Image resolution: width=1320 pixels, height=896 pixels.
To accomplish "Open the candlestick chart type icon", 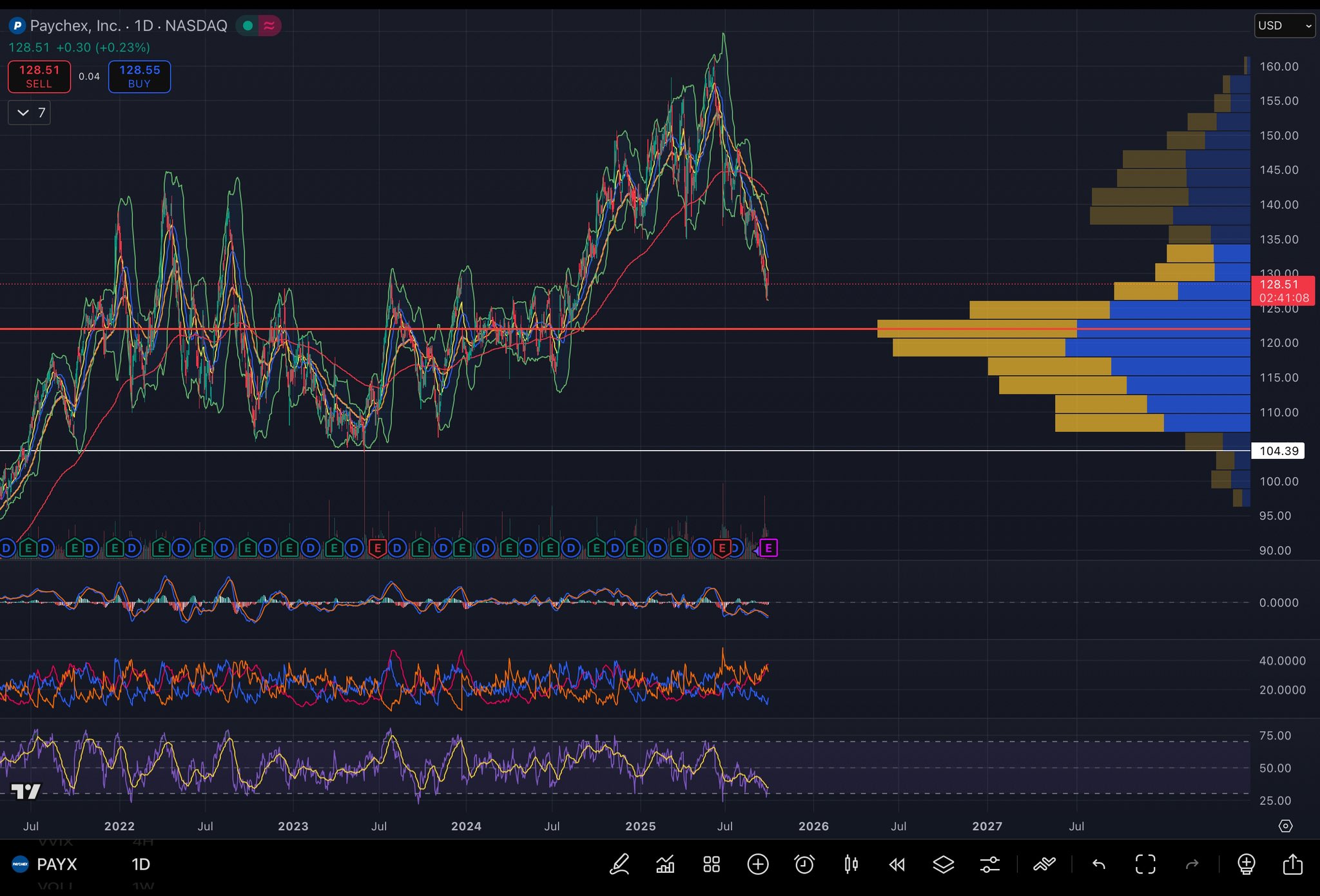I will point(851,864).
